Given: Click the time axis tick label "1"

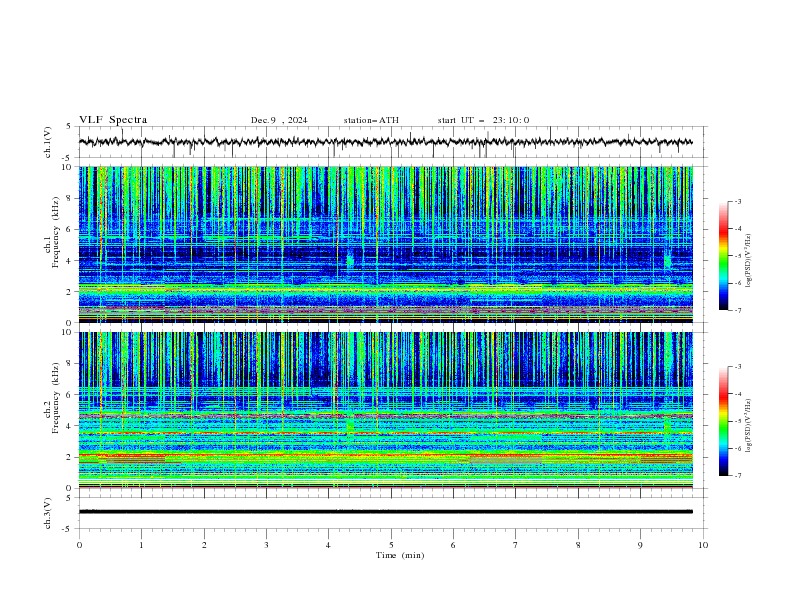Looking at the screenshot, I should (x=142, y=545).
